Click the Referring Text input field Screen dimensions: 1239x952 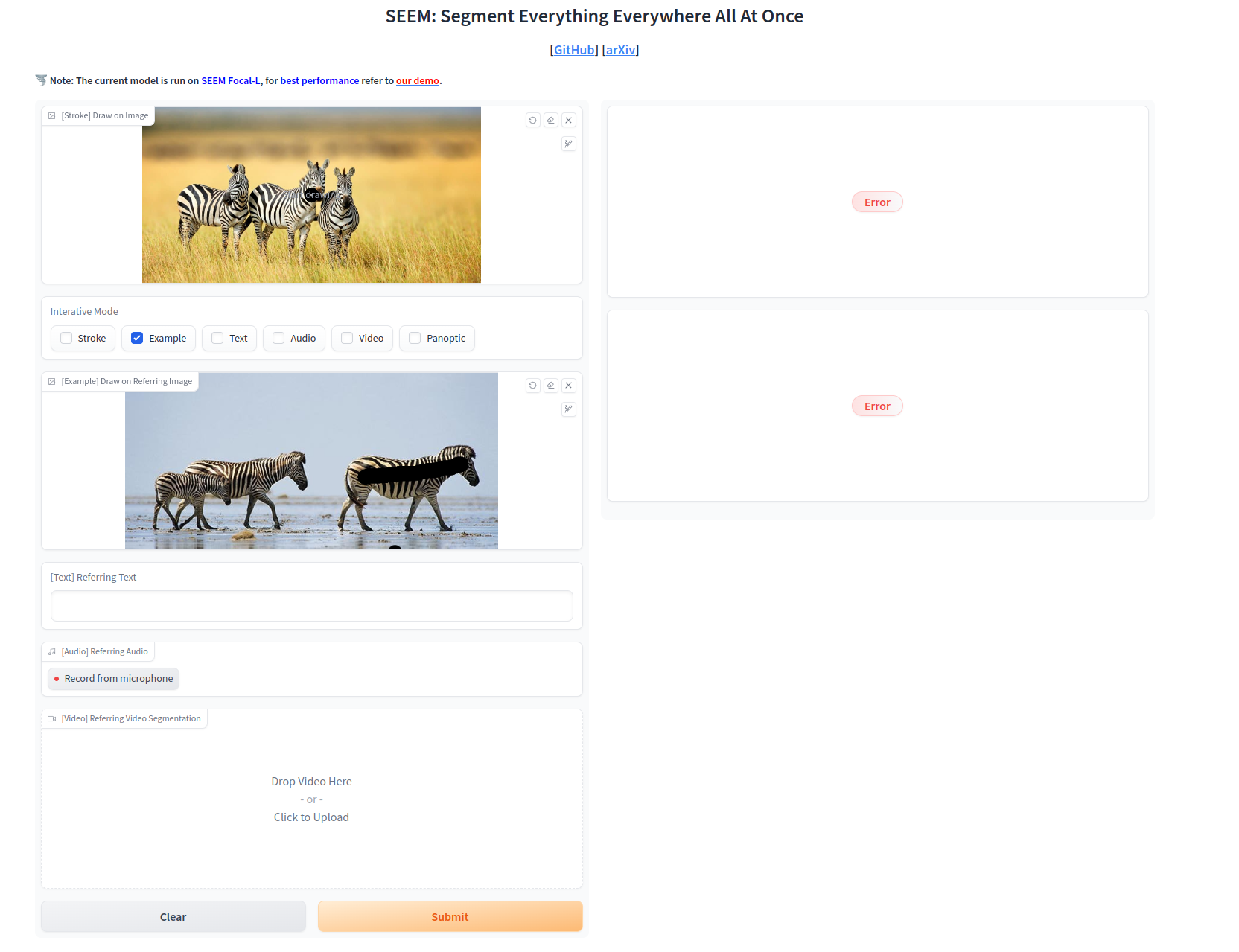311,606
